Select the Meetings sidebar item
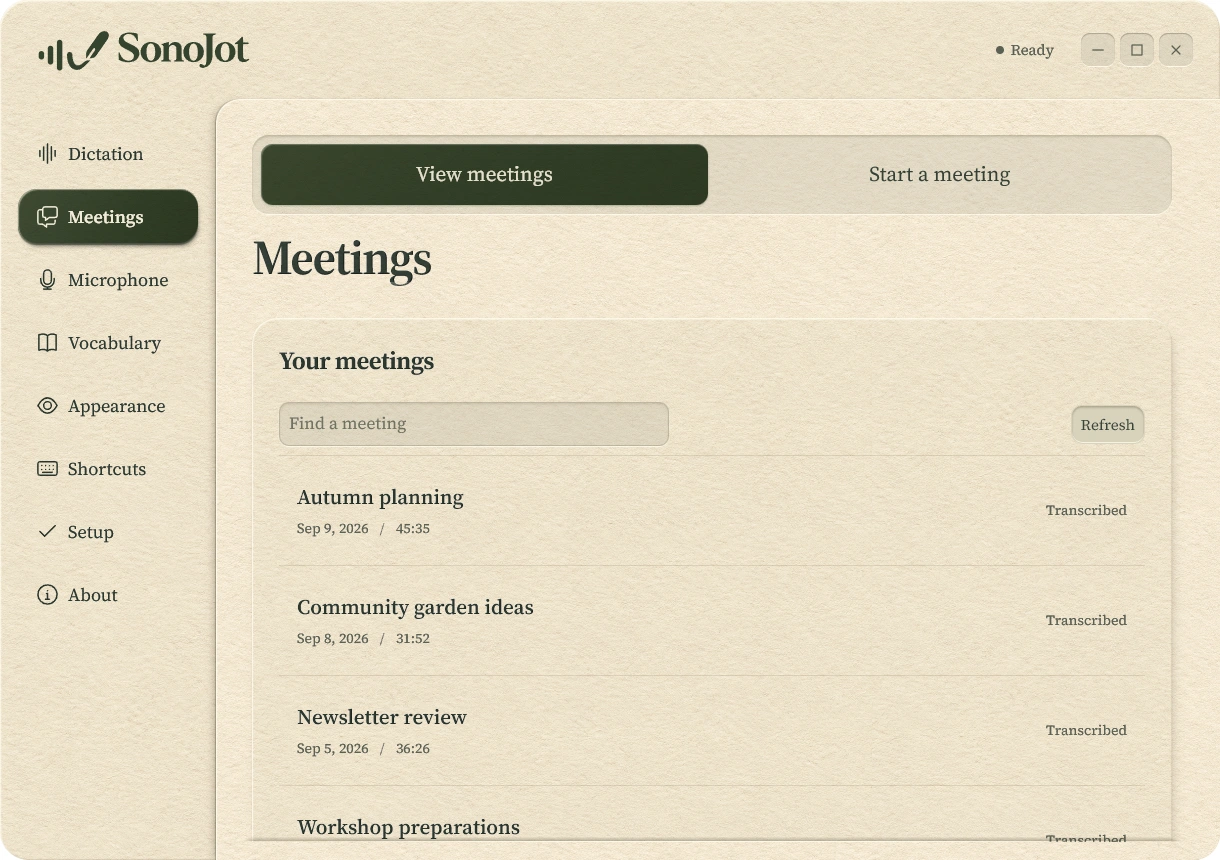 click(108, 217)
